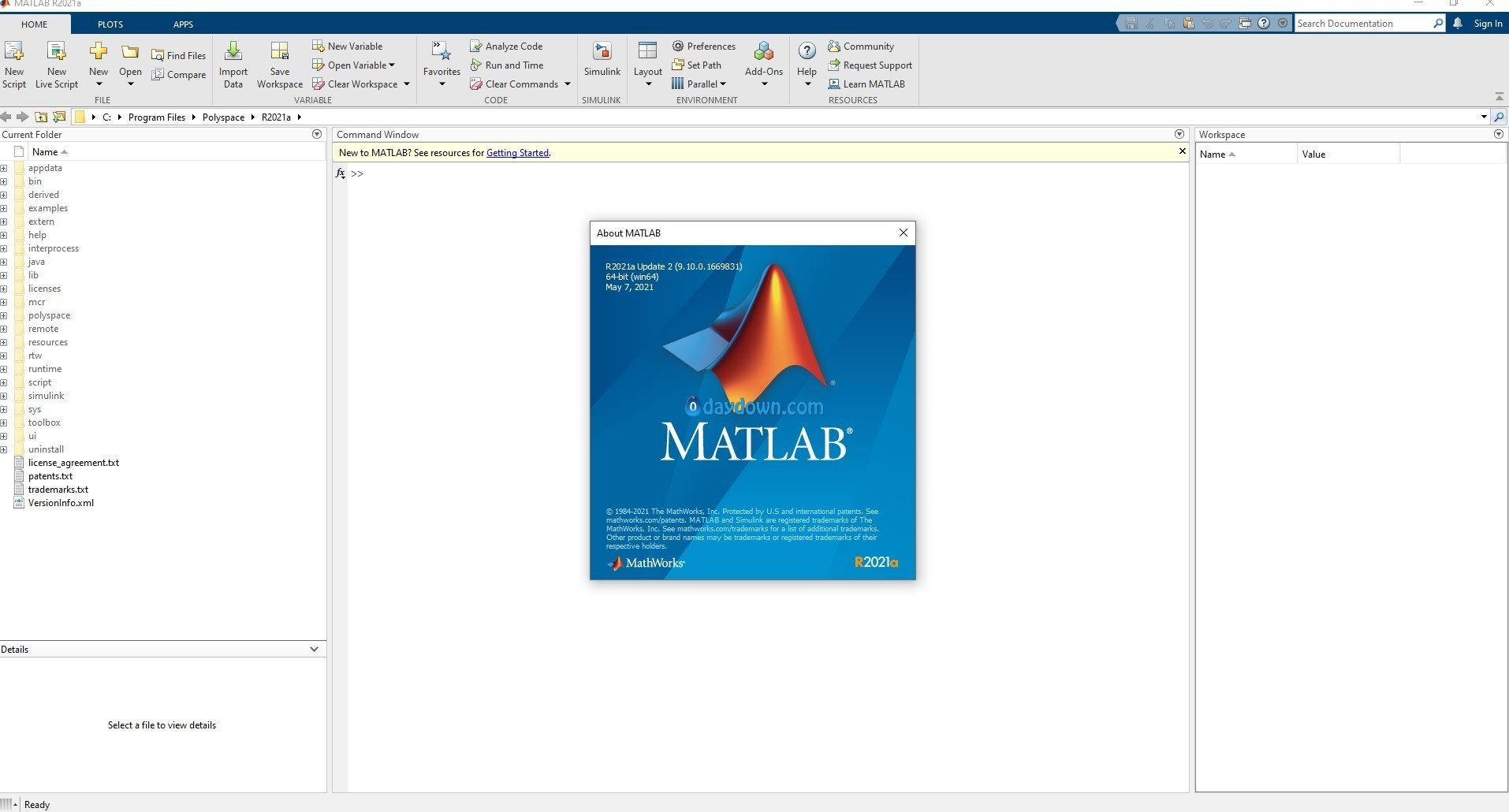Expand Clear Commands dropdown arrow
Screen dimensions: 1509x812
pyautogui.click(x=568, y=84)
